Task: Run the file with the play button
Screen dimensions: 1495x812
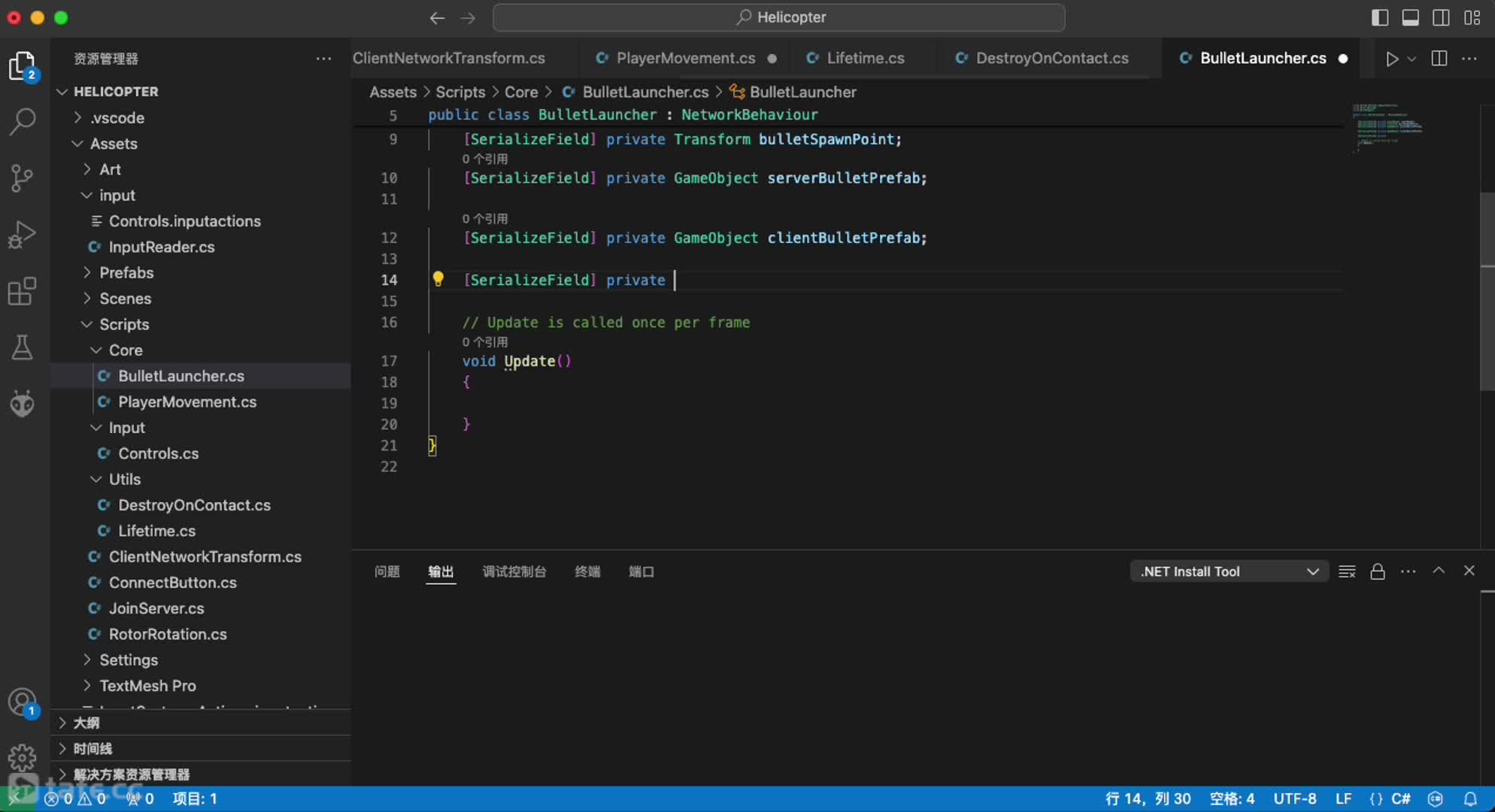Action: point(1392,59)
